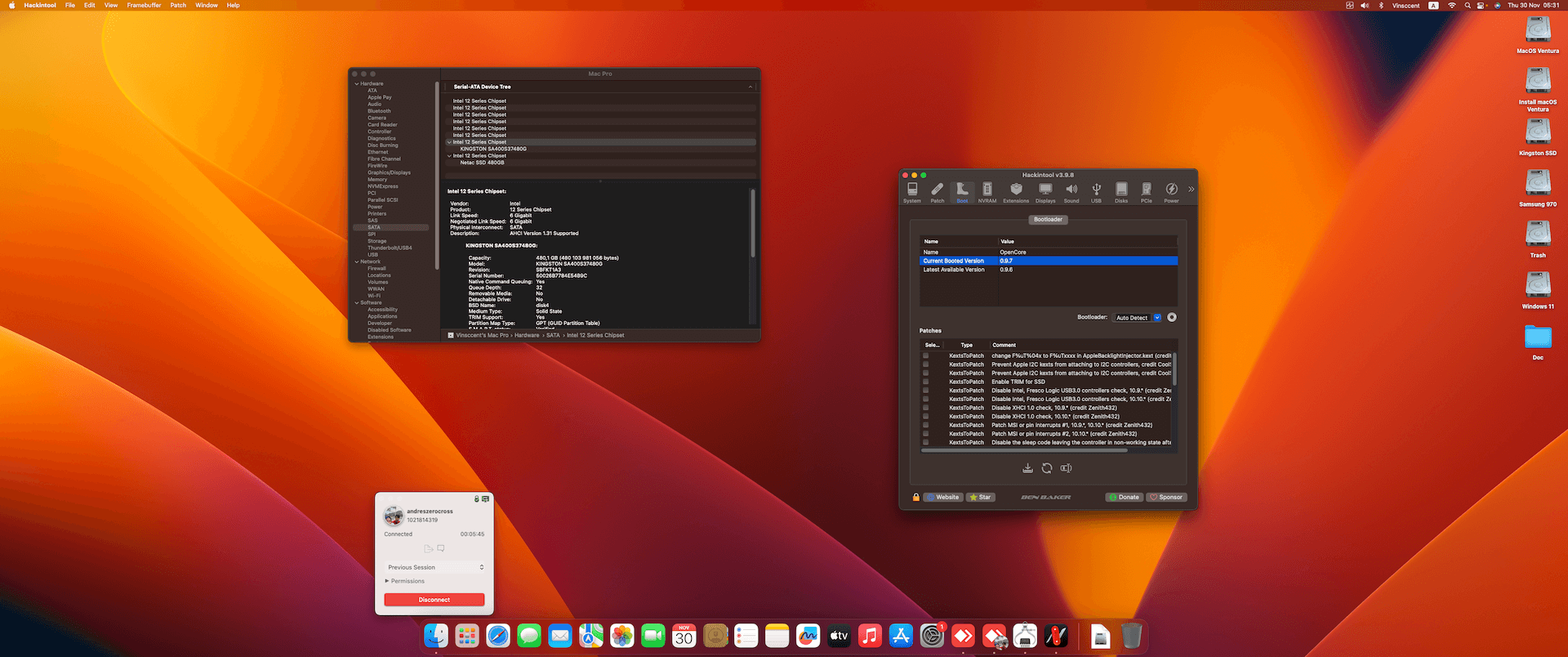Image resolution: width=1568 pixels, height=657 pixels.
Task: Open the Power section in Hackintool
Action: click(x=1171, y=192)
